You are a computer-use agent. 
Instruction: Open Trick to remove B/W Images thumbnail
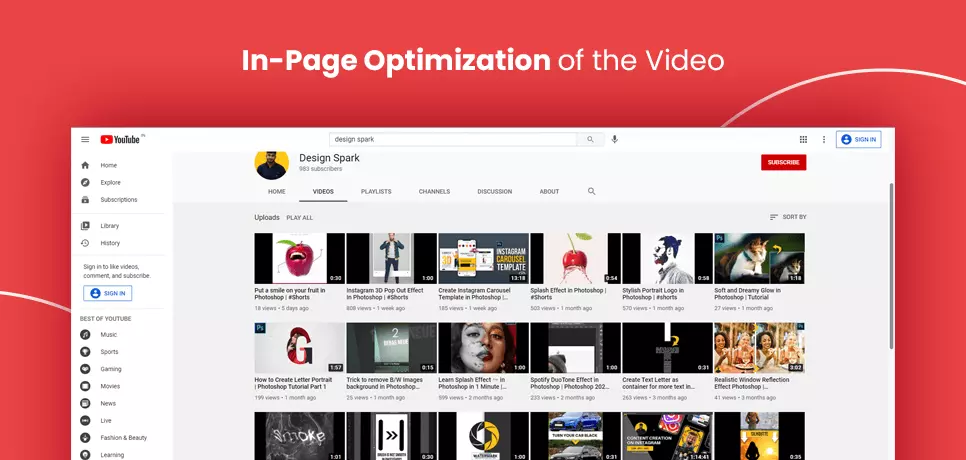click(x=391, y=348)
